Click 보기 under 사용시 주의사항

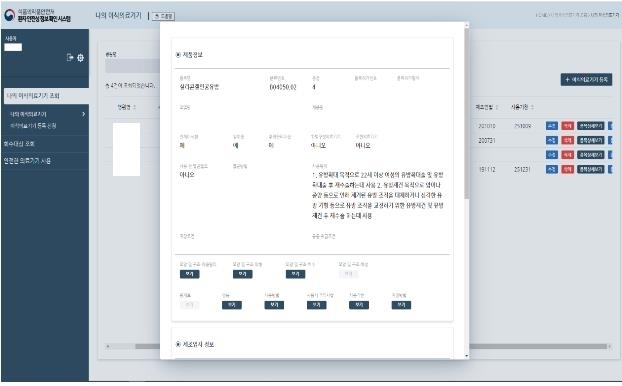click(317, 305)
